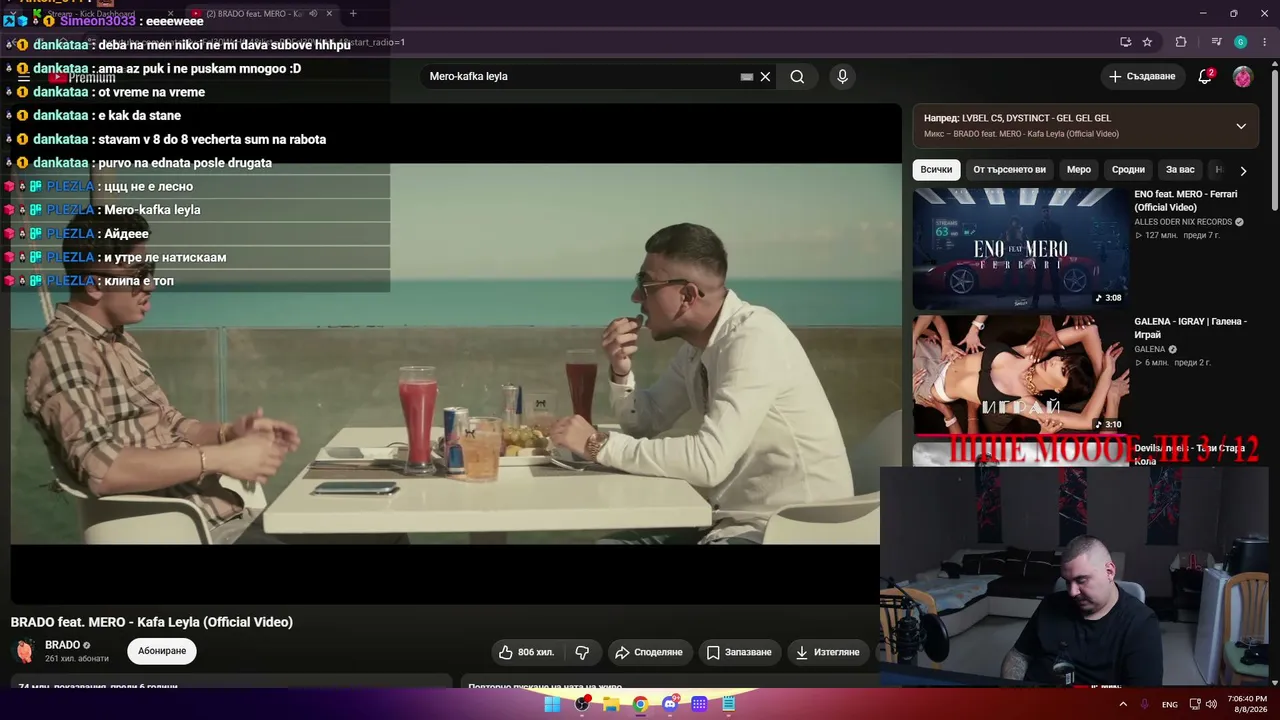The width and height of the screenshot is (1280, 720).
Task: Click the "261 хил. абонати" subscriber count
Action: 77,659
